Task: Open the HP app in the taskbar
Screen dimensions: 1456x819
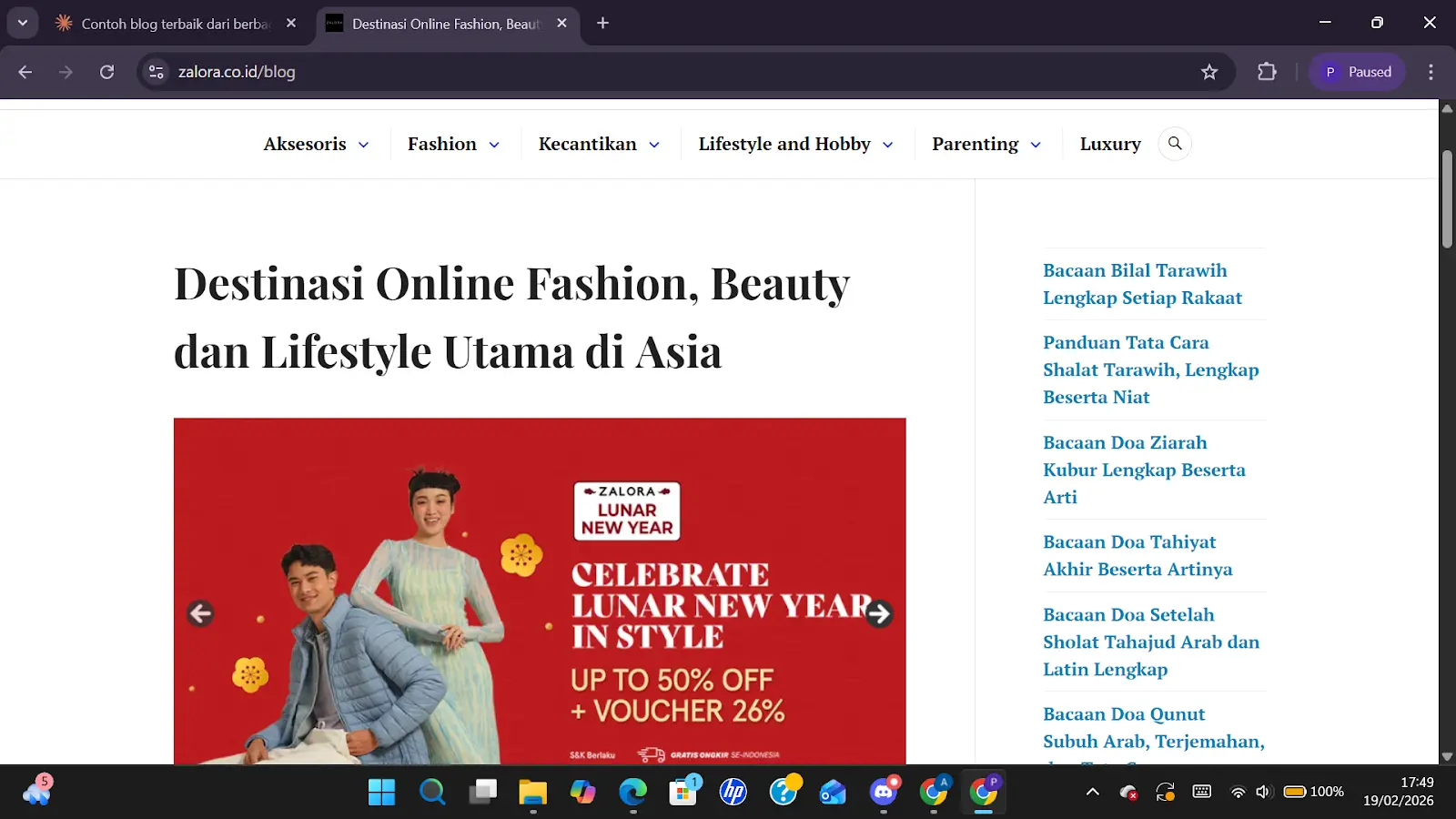Action: pos(733,792)
